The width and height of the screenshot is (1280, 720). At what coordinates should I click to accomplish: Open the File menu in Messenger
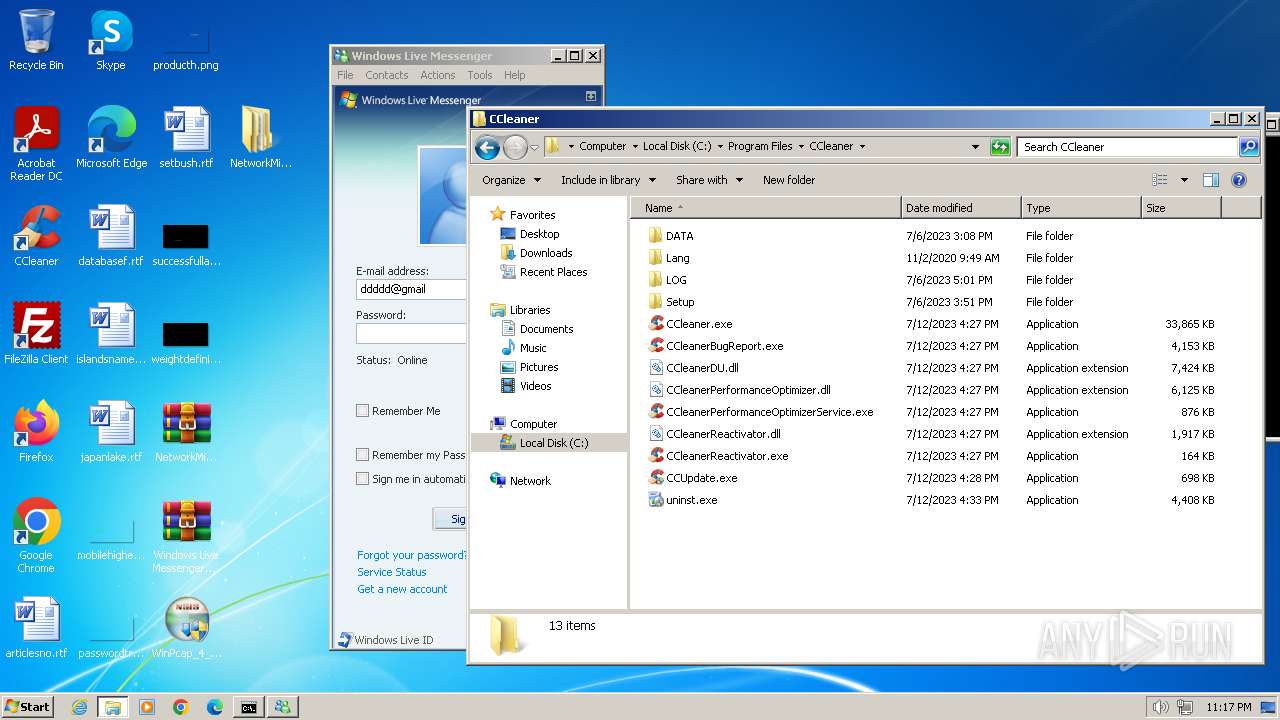click(345, 75)
